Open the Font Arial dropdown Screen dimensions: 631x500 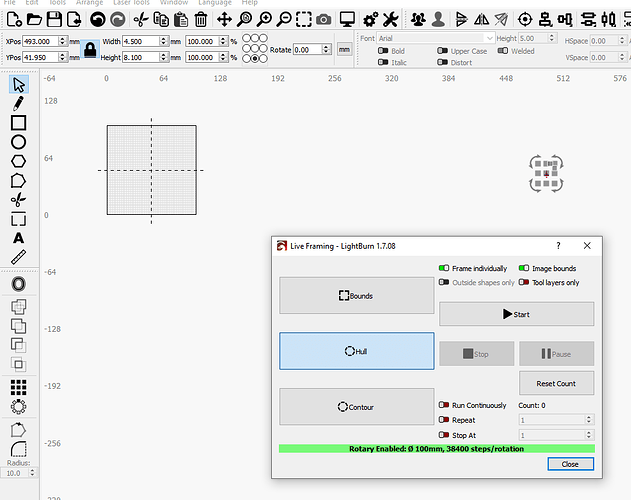click(435, 38)
